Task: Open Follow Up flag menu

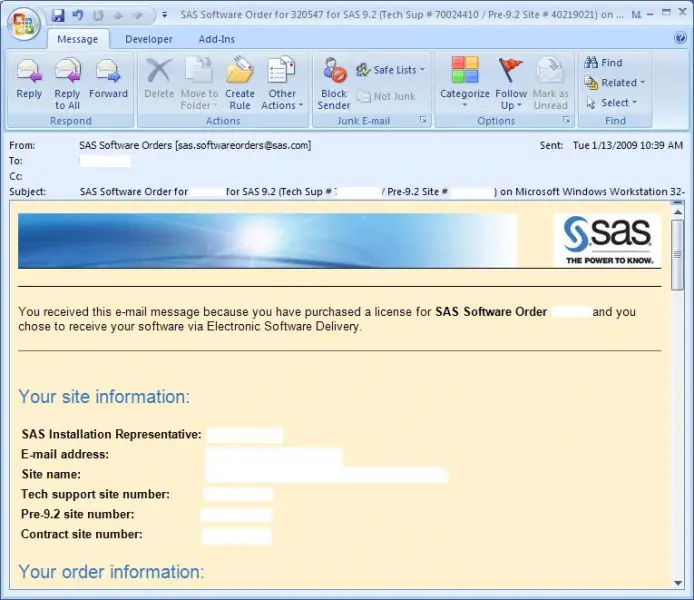Action: 511,84
